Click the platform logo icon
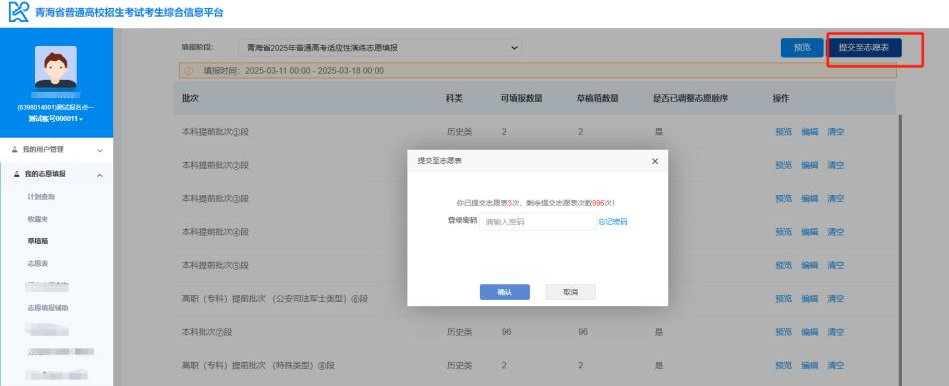Screen dimensions: 949x386 [x=19, y=12]
